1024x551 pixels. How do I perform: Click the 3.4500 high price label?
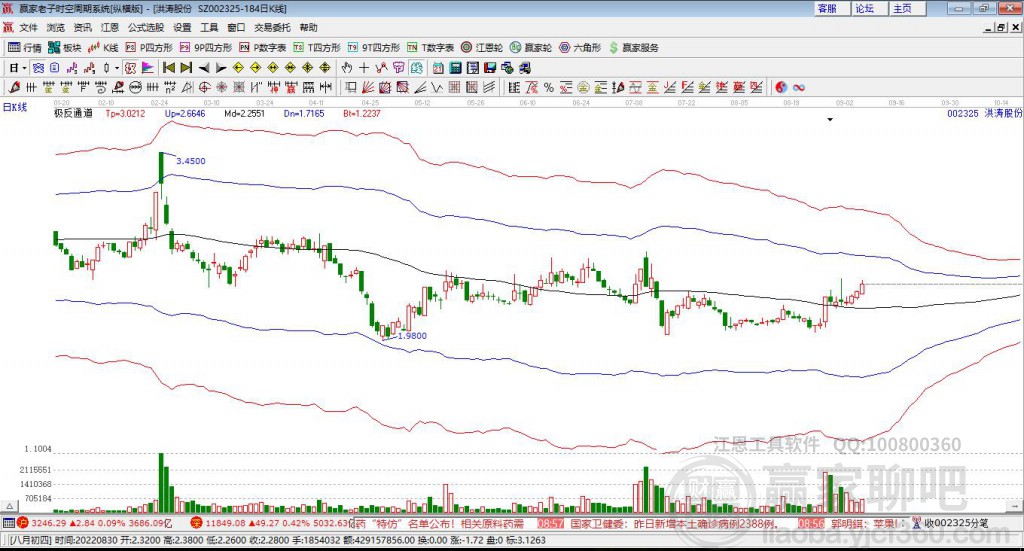click(191, 161)
